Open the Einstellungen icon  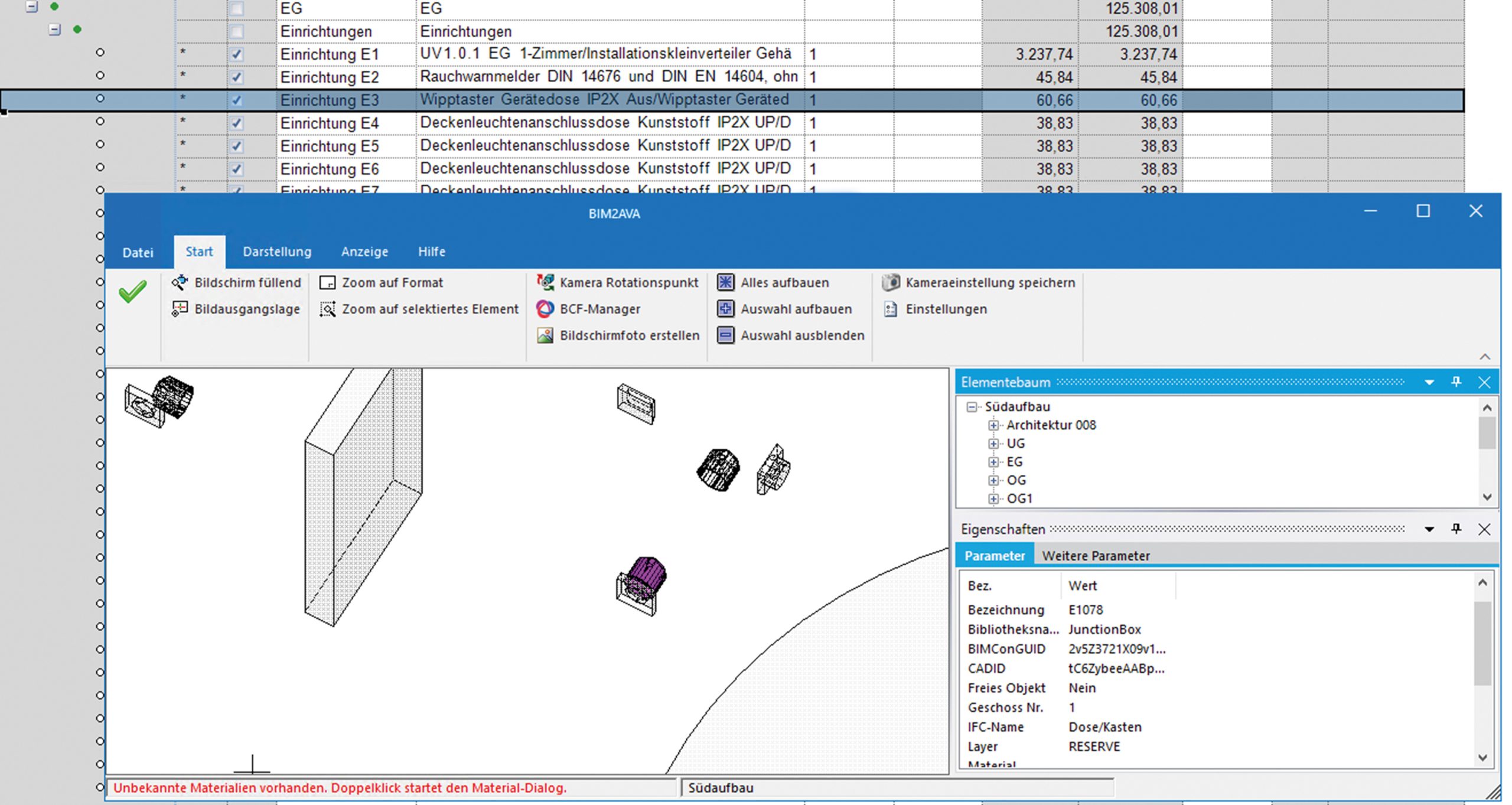tap(891, 309)
